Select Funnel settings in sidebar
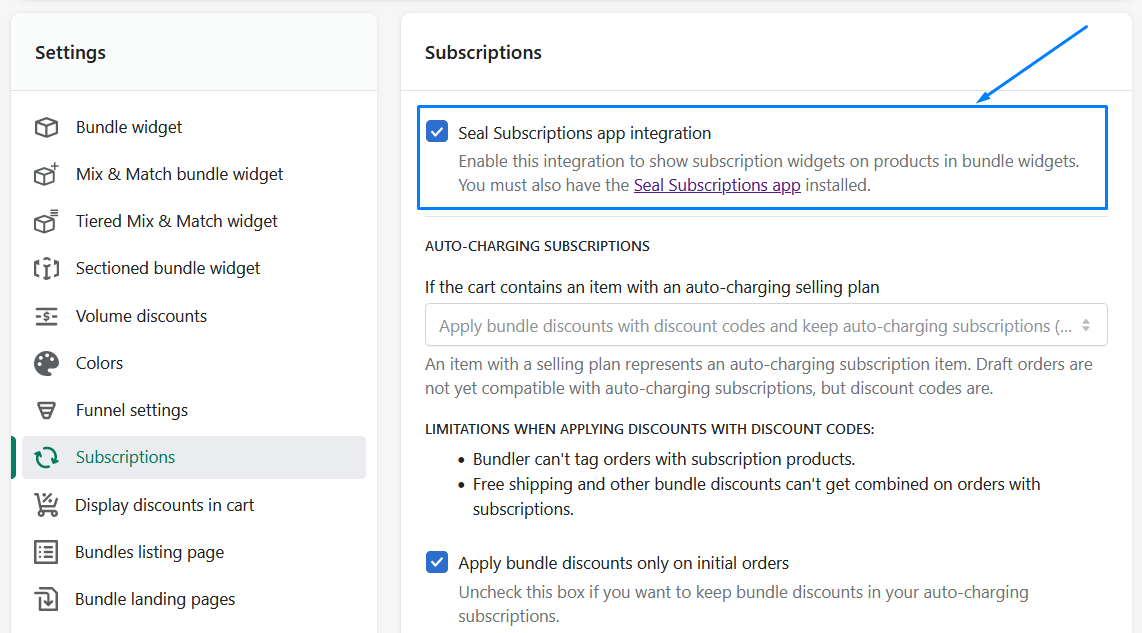Screen dimensions: 1142x633 click(131, 410)
